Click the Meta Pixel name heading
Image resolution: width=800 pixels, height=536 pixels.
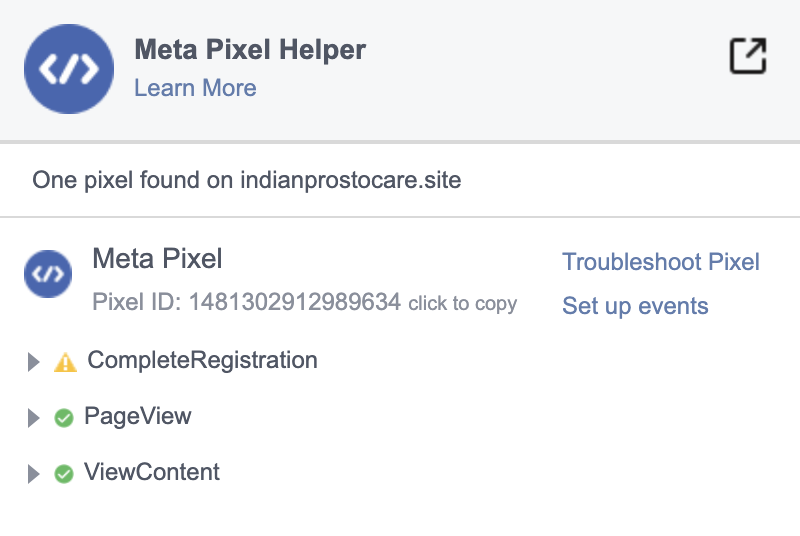(x=157, y=259)
